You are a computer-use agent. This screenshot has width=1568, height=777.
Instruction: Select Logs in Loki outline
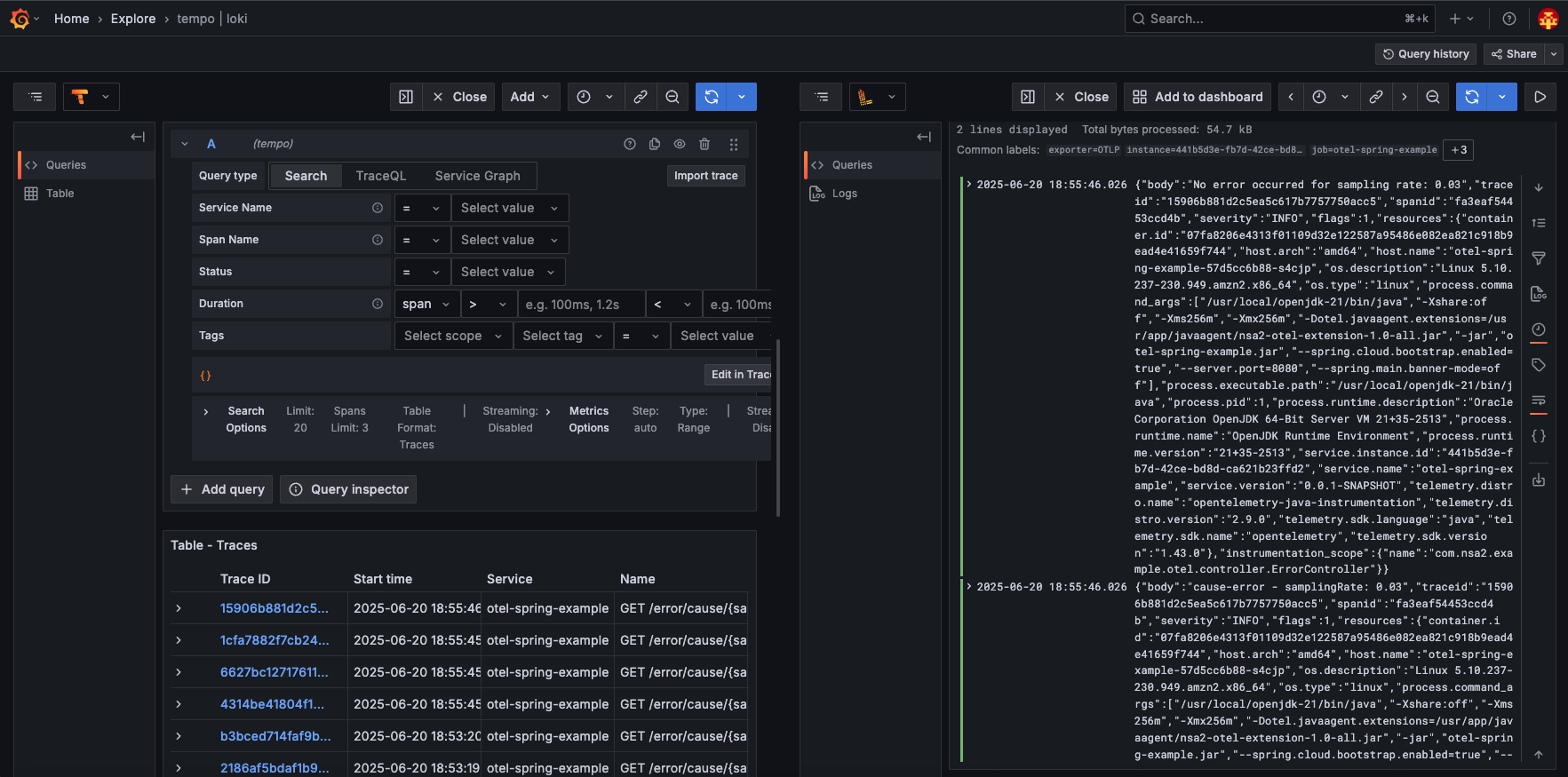tap(844, 194)
